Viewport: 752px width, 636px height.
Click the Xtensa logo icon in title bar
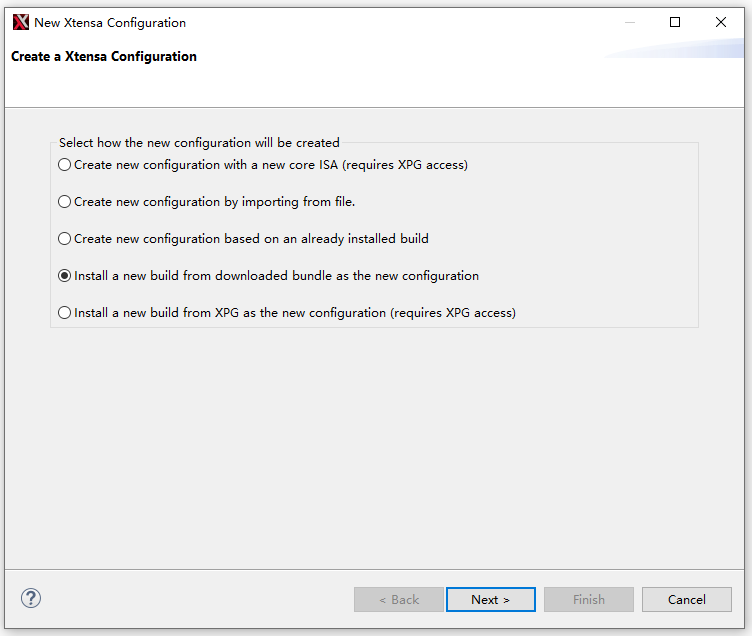pyautogui.click(x=21, y=22)
